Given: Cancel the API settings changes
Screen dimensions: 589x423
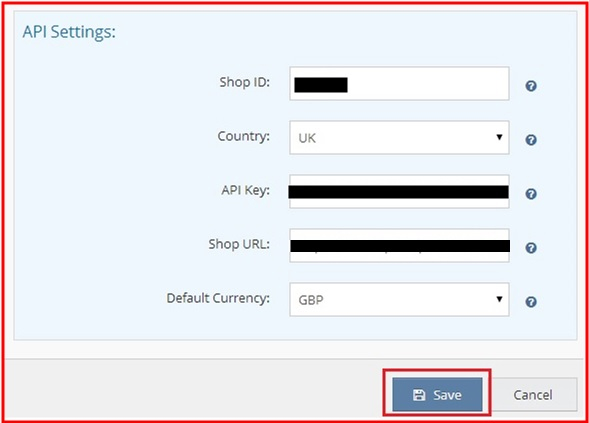Looking at the screenshot, I should [x=533, y=394].
